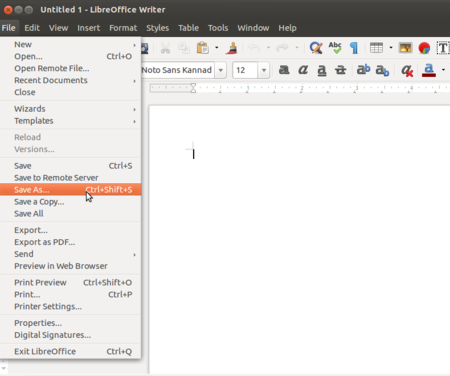Open the Redo history dropdown arrow
Image resolution: width=450 pixels, height=376 pixels.
pyautogui.click(x=297, y=48)
